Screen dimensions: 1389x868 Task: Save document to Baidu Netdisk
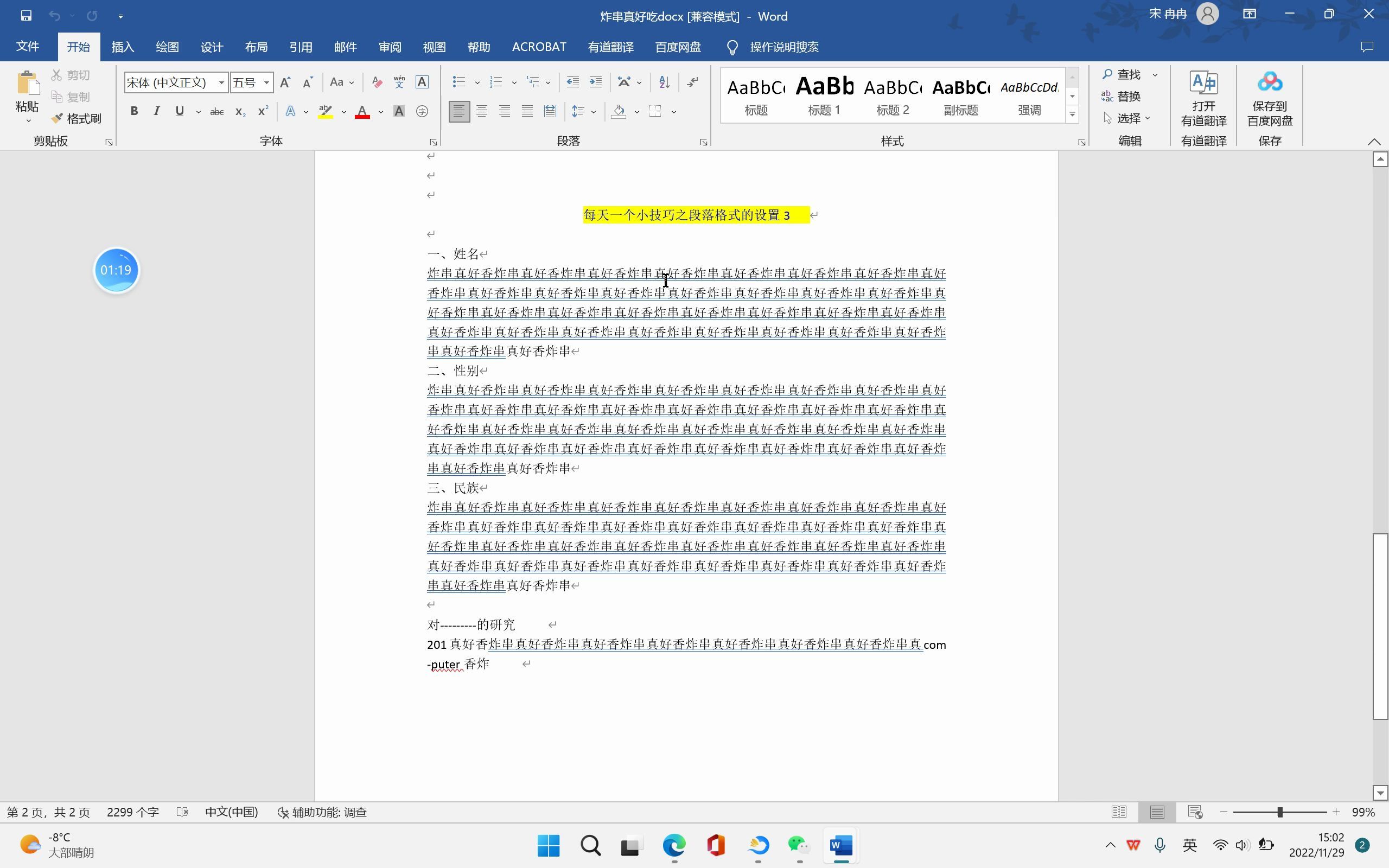[1270, 98]
